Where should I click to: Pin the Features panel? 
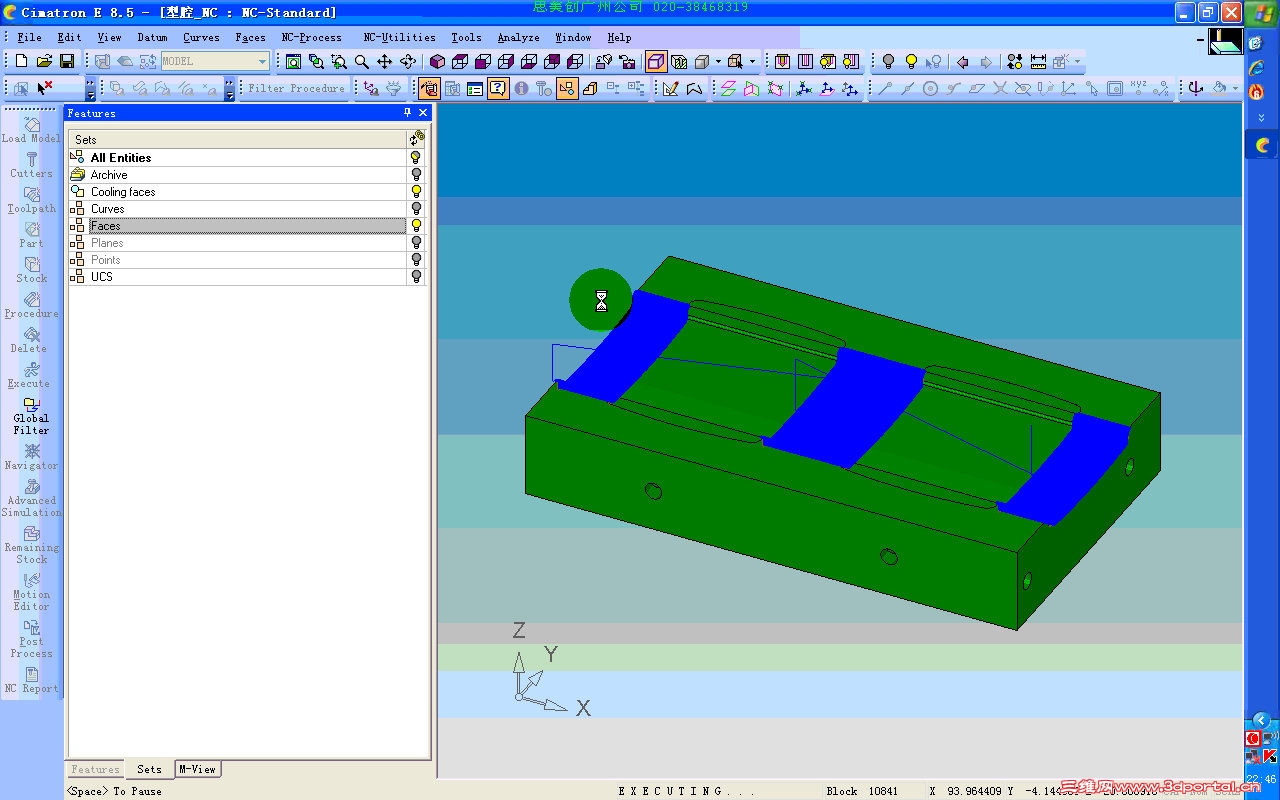click(407, 113)
